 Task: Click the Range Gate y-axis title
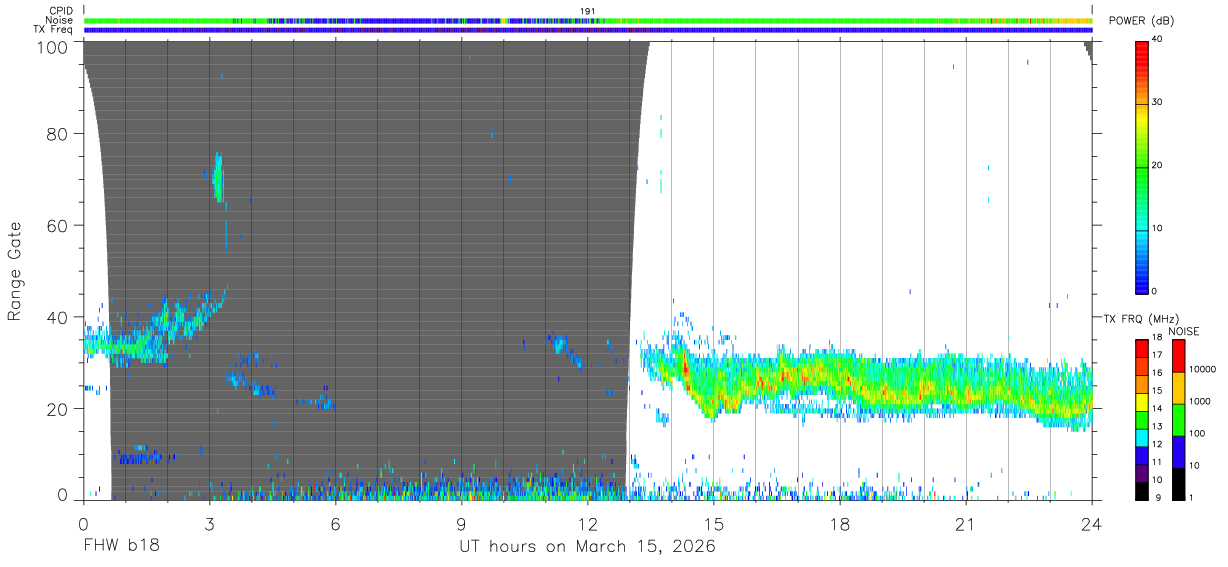(x=15, y=270)
